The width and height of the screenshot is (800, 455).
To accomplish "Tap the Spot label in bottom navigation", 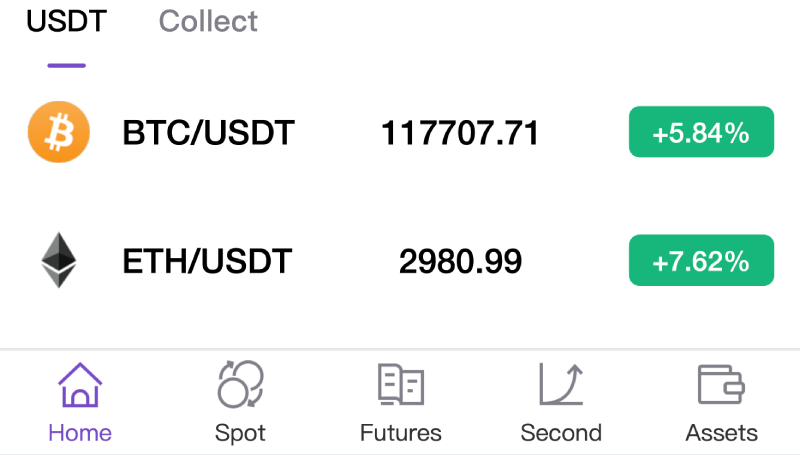I will pos(240,434).
